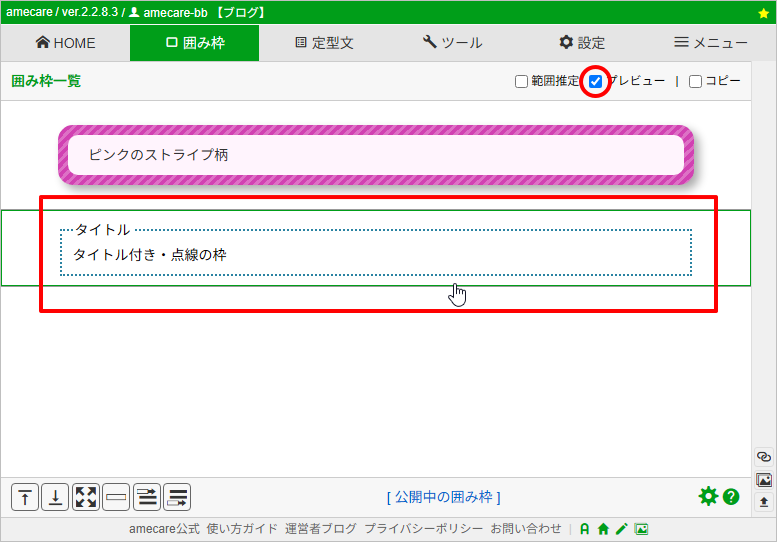Viewport: 777px width, 542px height.
Task: Click the move-to-bottom arrow icon
Action: 55,497
